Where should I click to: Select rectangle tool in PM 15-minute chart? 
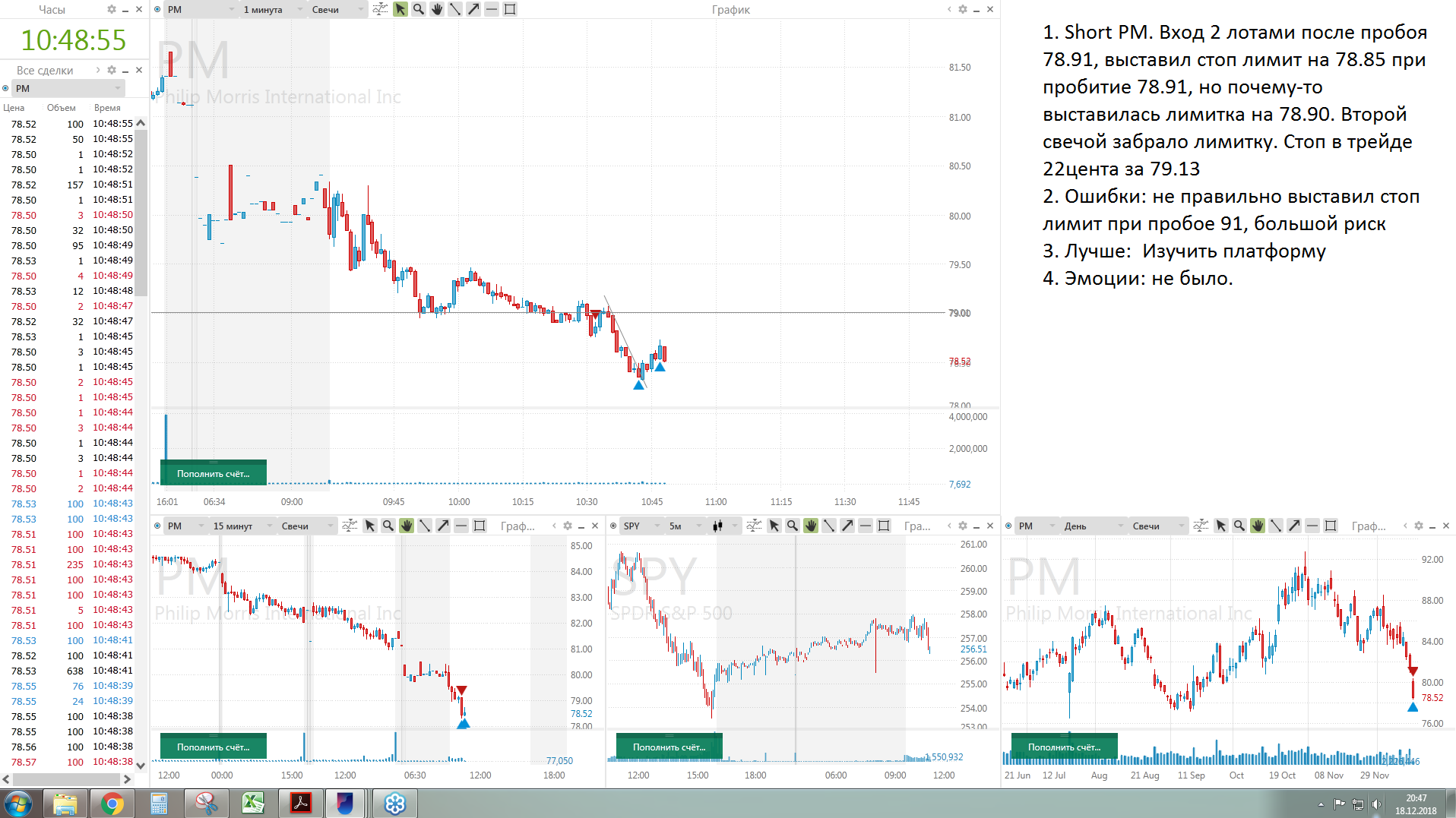pyautogui.click(x=480, y=526)
